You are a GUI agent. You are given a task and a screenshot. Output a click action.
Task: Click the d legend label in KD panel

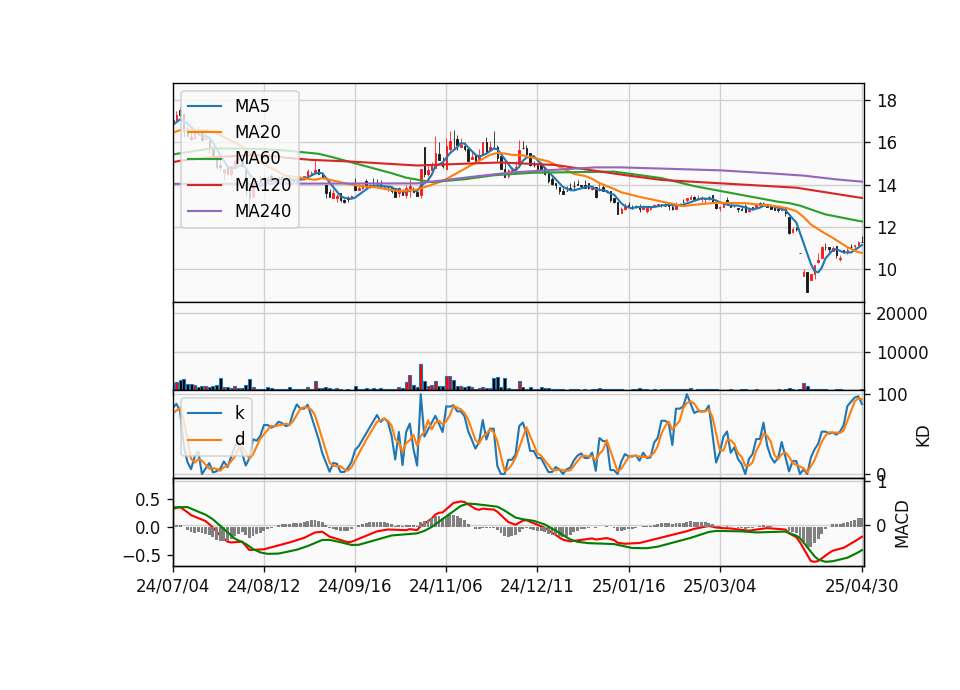click(239, 439)
